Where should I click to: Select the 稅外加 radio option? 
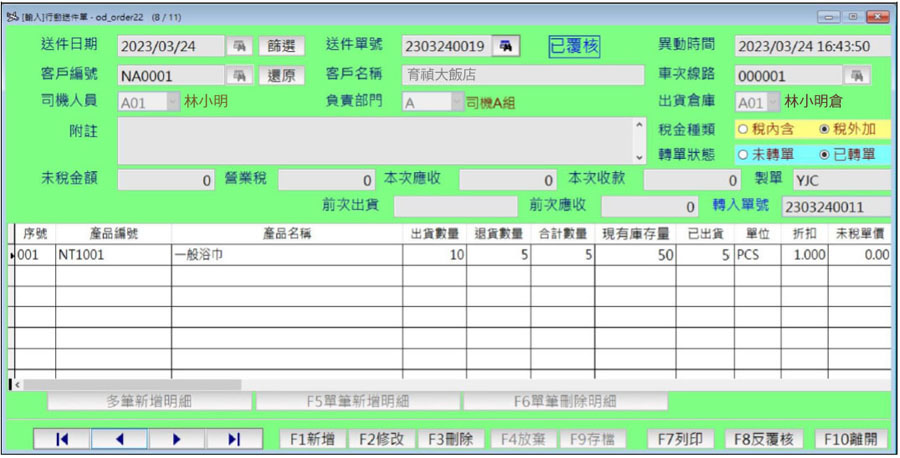(x=824, y=129)
